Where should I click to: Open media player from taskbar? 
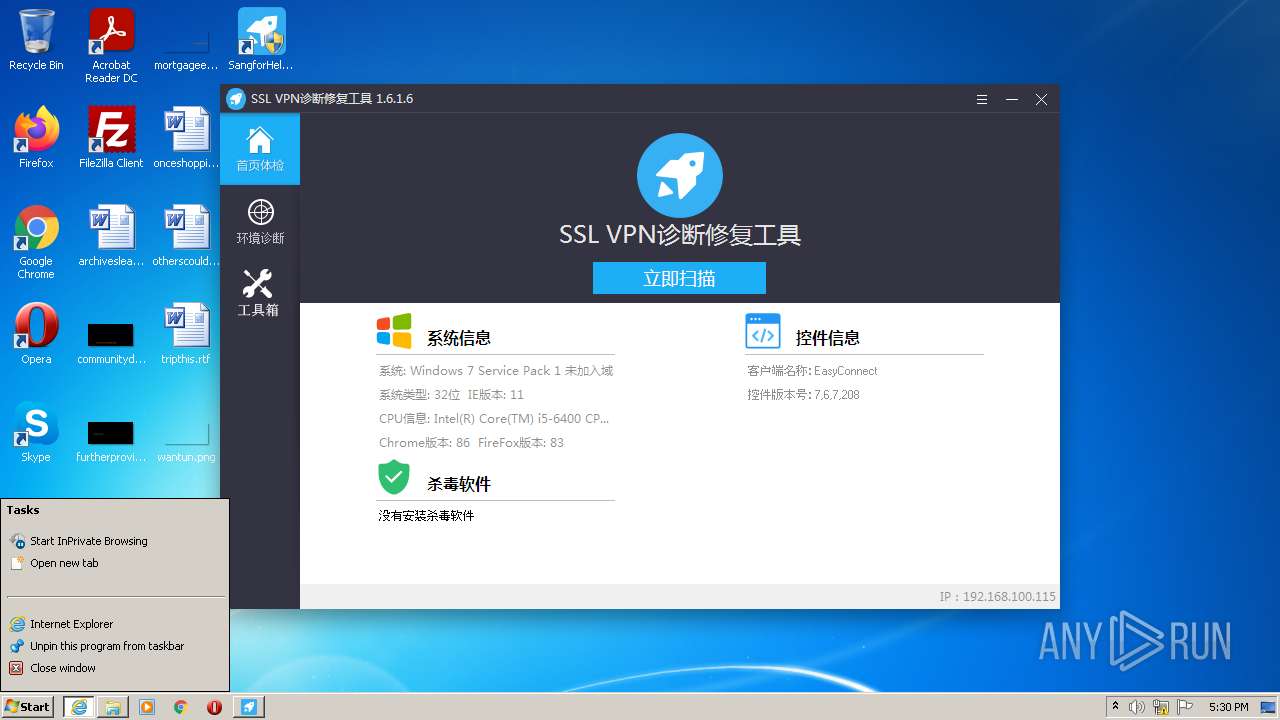tap(147, 707)
